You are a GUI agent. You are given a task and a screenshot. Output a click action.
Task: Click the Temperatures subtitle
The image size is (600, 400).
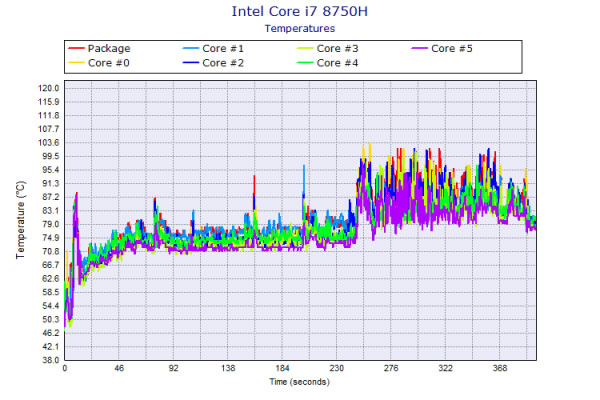(300, 28)
